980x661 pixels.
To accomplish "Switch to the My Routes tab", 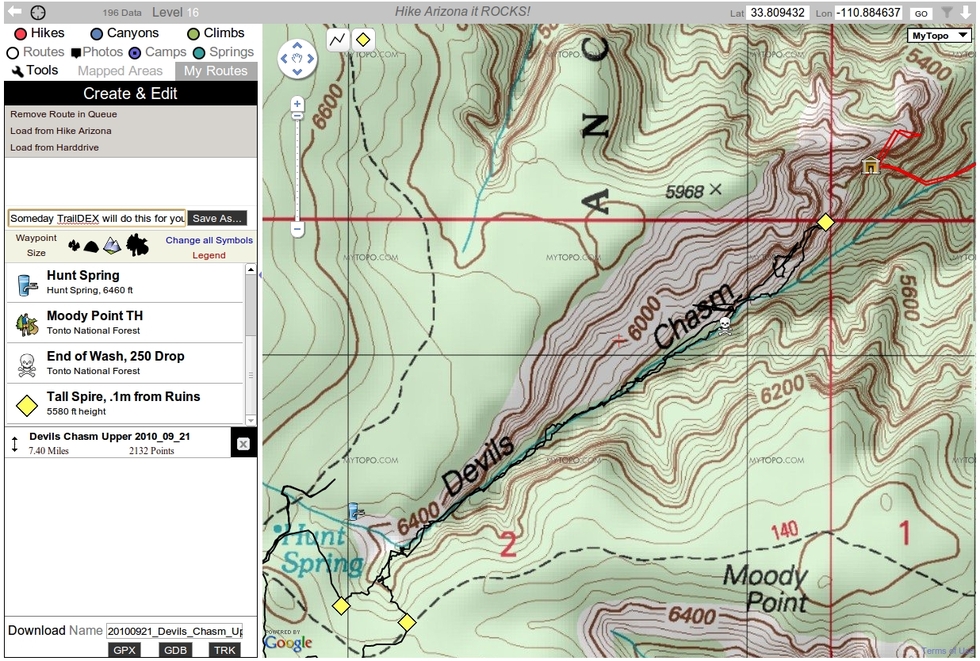I will tap(216, 71).
